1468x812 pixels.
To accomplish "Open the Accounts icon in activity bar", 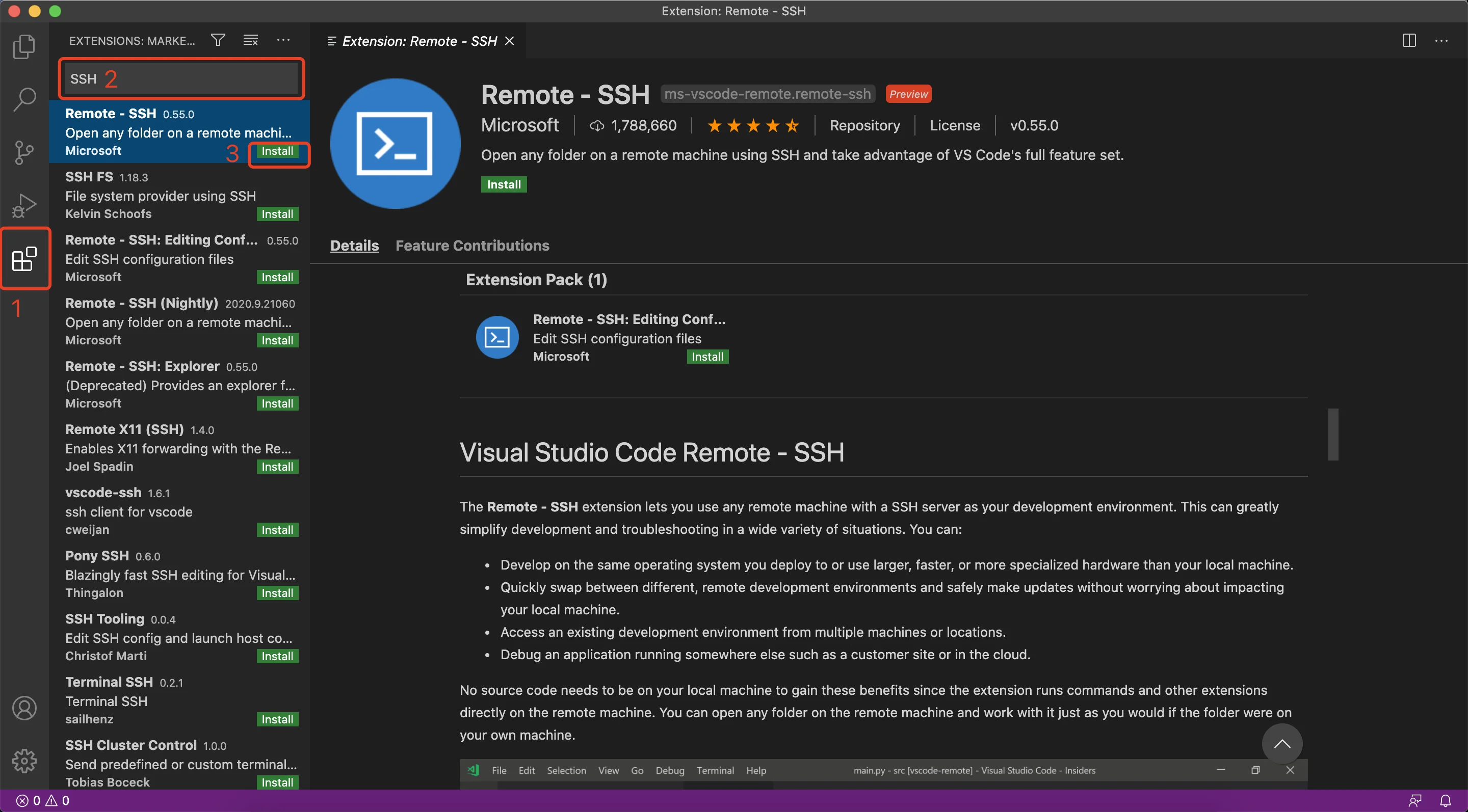I will tap(24, 707).
